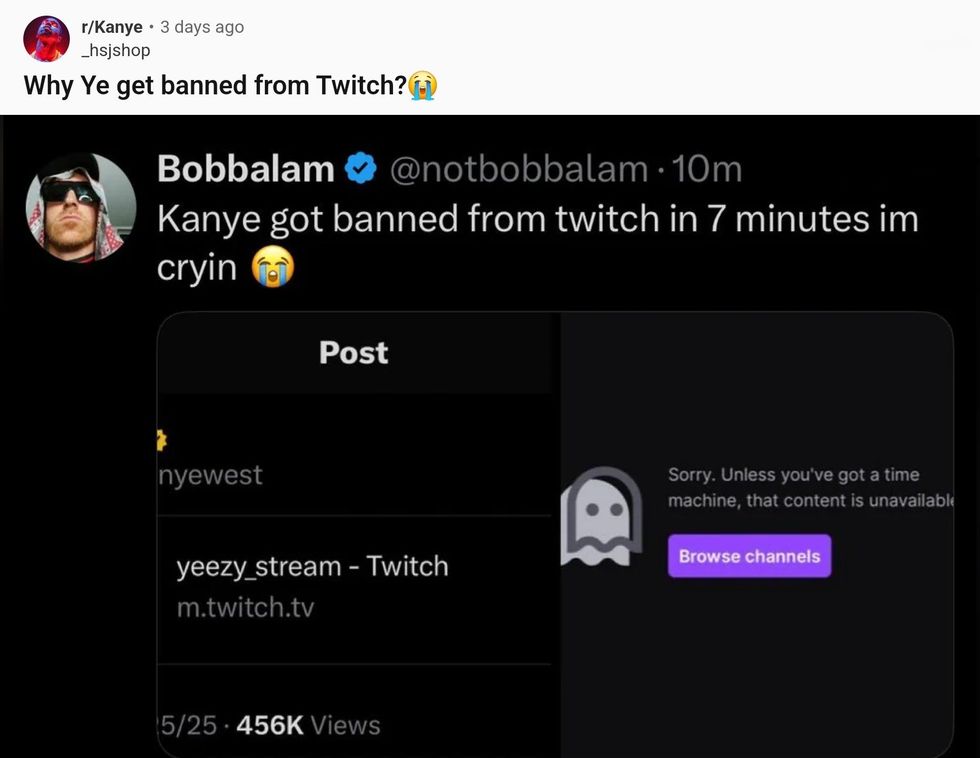Click the crying emoji in the post title

point(423,86)
